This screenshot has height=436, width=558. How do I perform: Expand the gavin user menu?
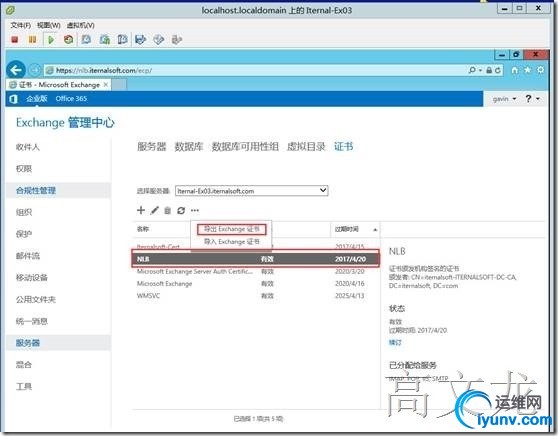(504, 99)
